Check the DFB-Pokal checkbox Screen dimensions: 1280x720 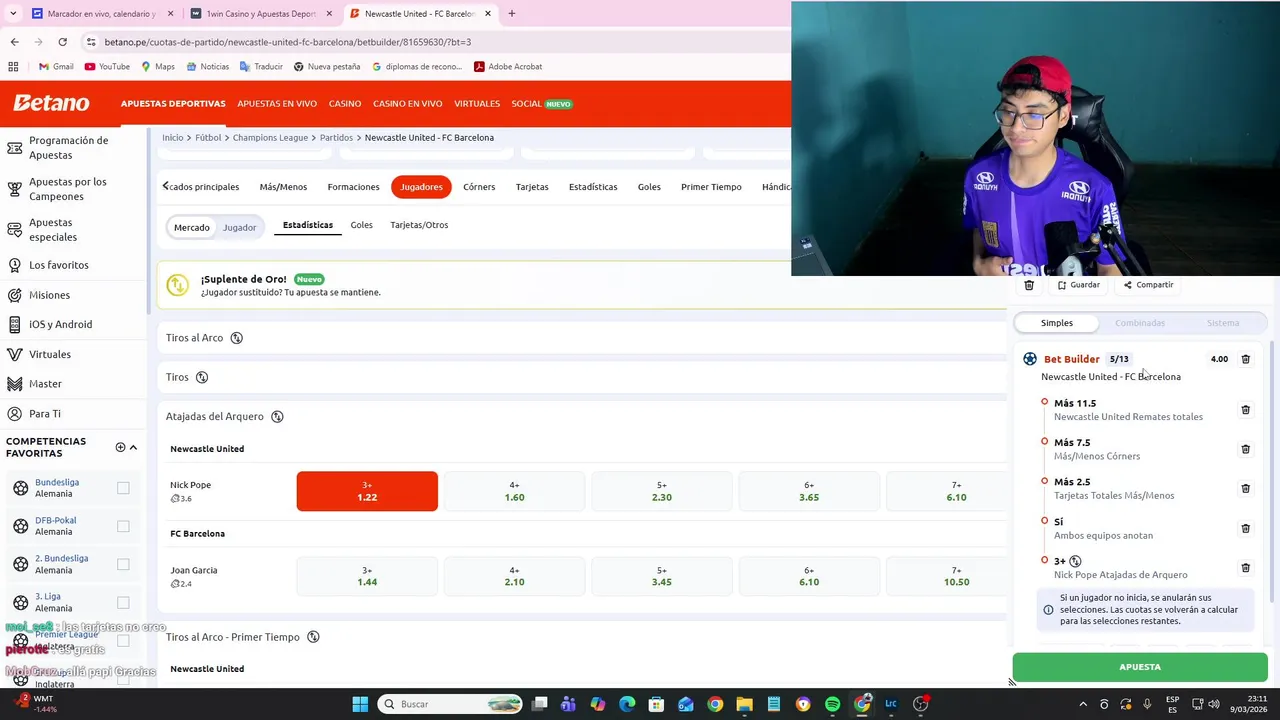pos(123,526)
